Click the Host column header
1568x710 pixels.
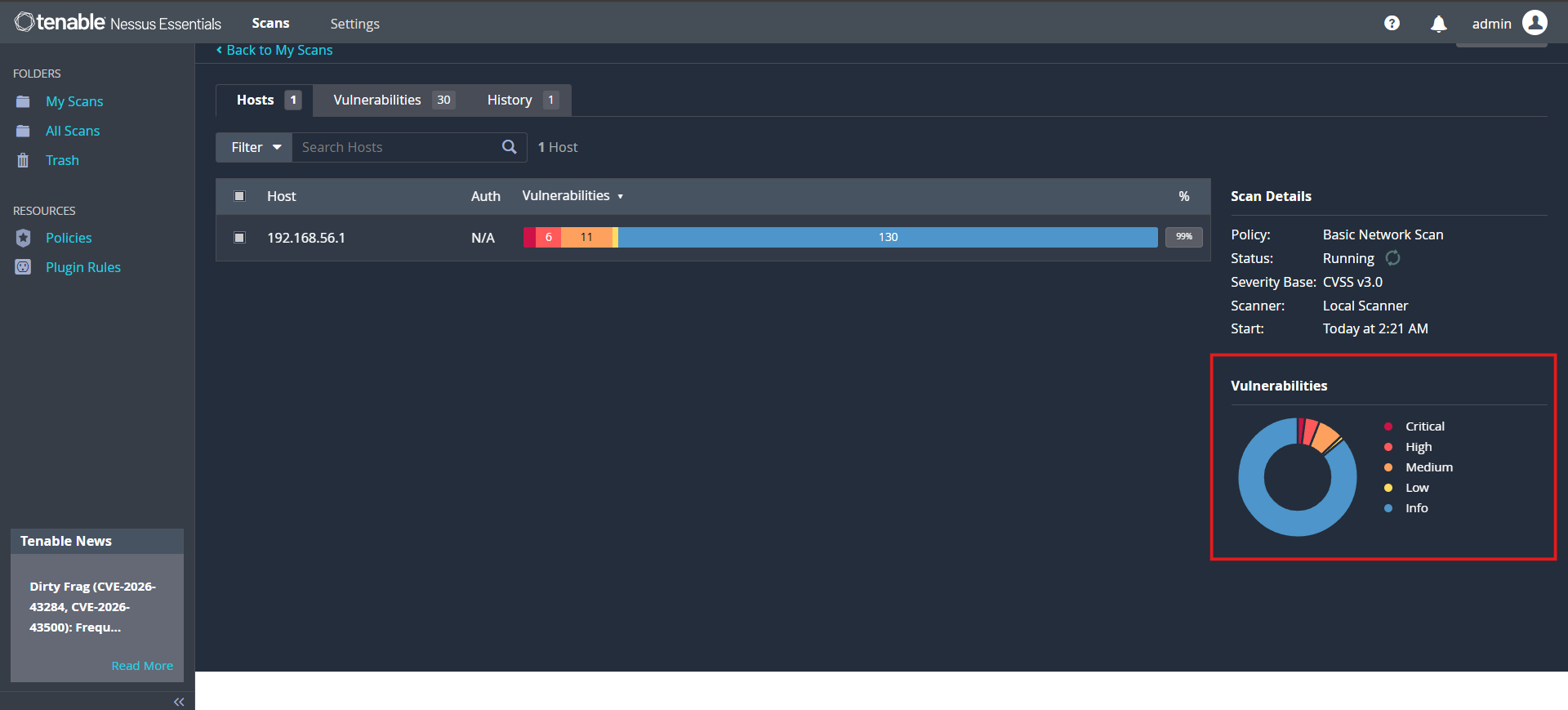[x=282, y=196]
